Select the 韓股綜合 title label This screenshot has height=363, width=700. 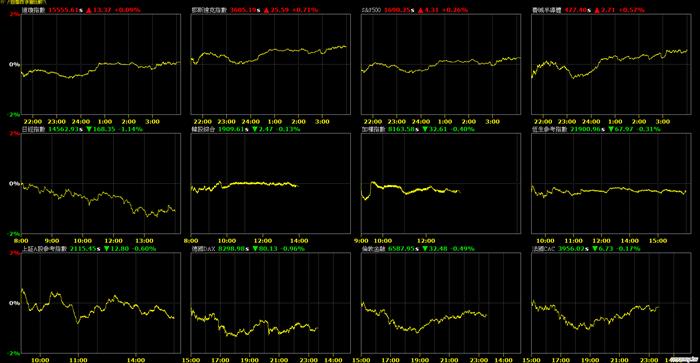(x=203, y=129)
